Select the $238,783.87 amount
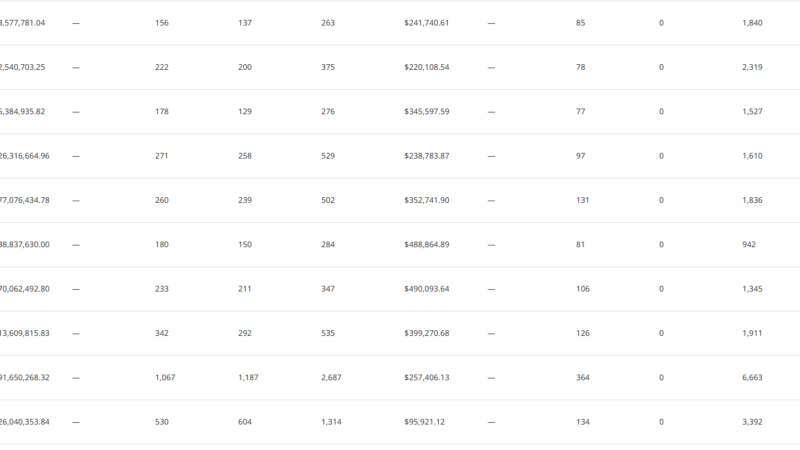The width and height of the screenshot is (800, 450). point(427,156)
